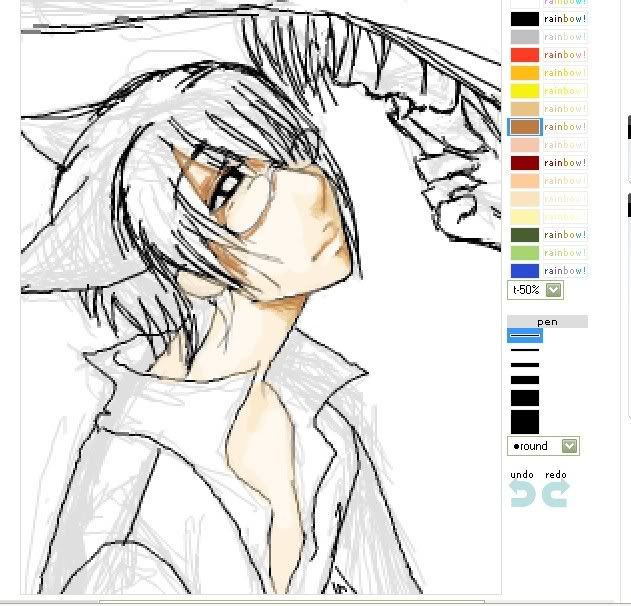Click the redo arrow icon
631x606 pixels.
(x=555, y=492)
